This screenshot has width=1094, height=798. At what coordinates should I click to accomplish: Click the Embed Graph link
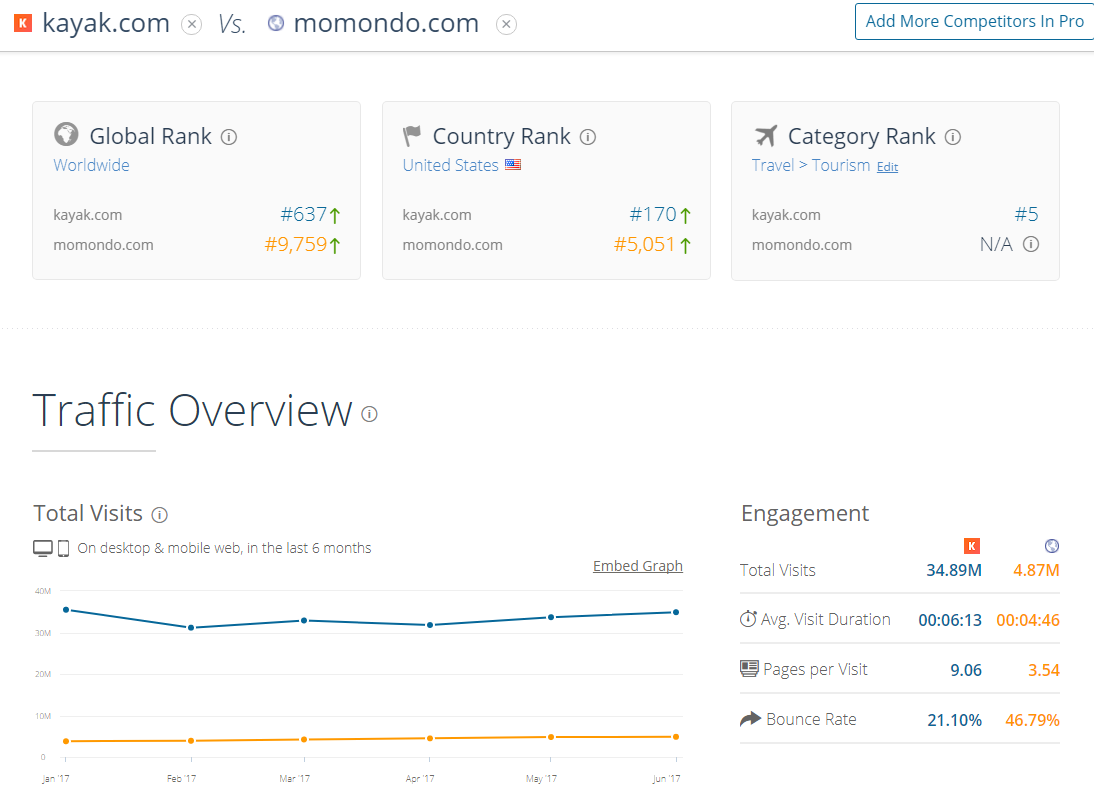tap(638, 566)
